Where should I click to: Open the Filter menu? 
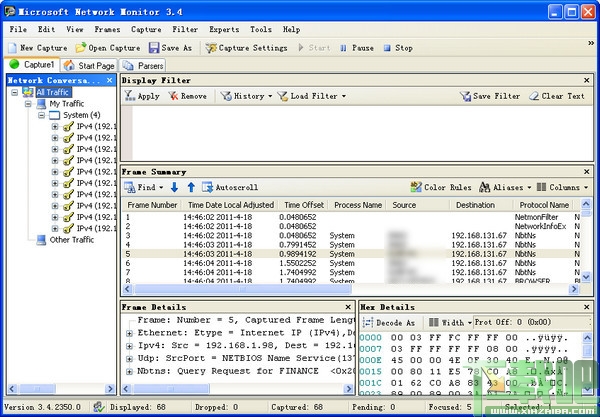pyautogui.click(x=185, y=29)
